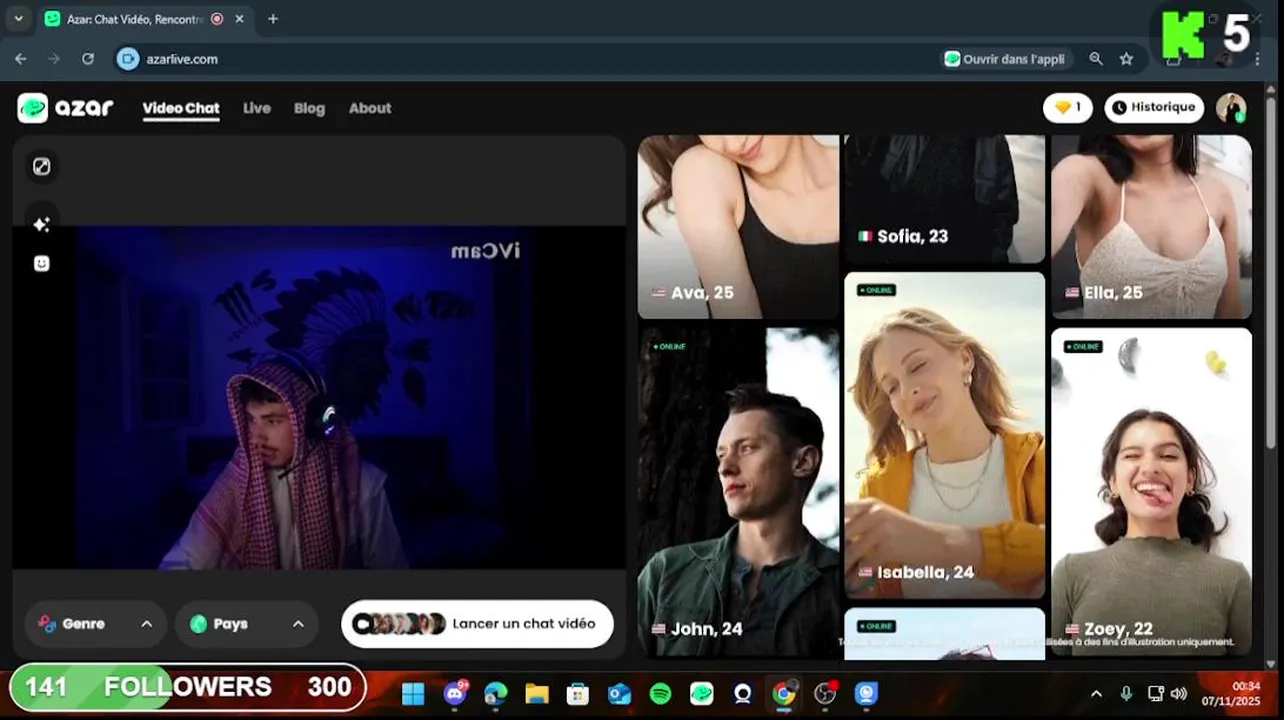The height and width of the screenshot is (720, 1284).
Task: Open the Blog page
Action: 309,108
